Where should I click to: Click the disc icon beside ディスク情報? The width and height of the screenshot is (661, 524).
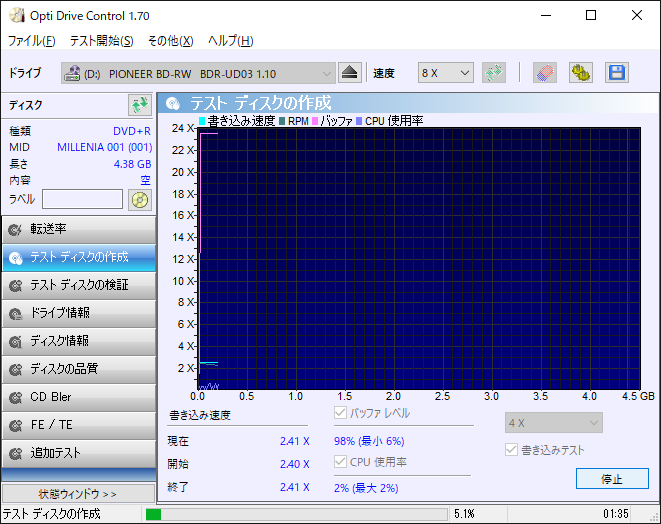click(x=16, y=341)
